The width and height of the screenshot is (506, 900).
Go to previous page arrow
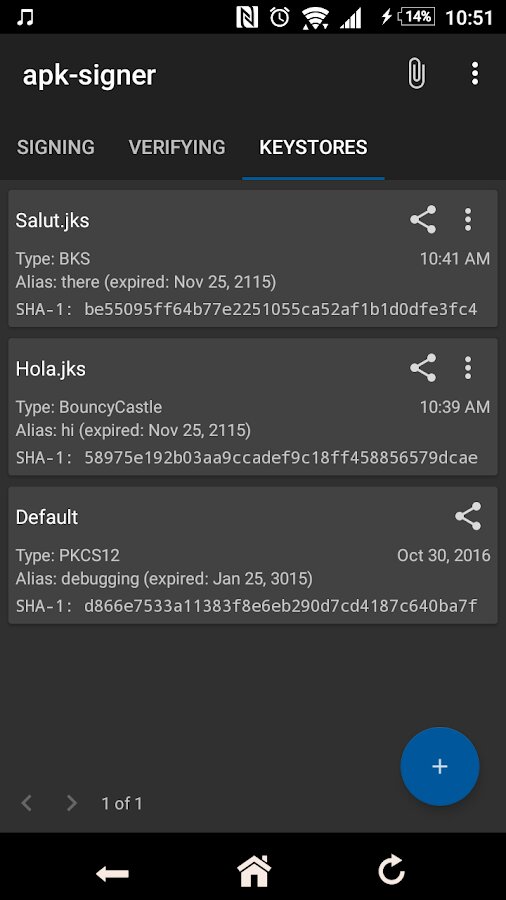26,802
